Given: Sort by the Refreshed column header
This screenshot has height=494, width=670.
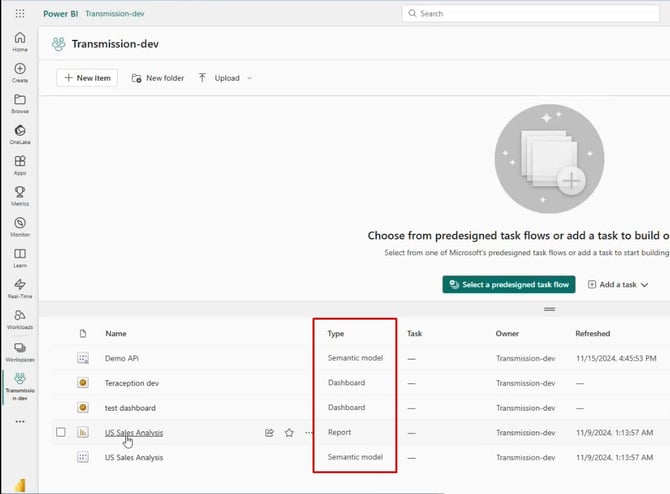Looking at the screenshot, I should pos(592,333).
